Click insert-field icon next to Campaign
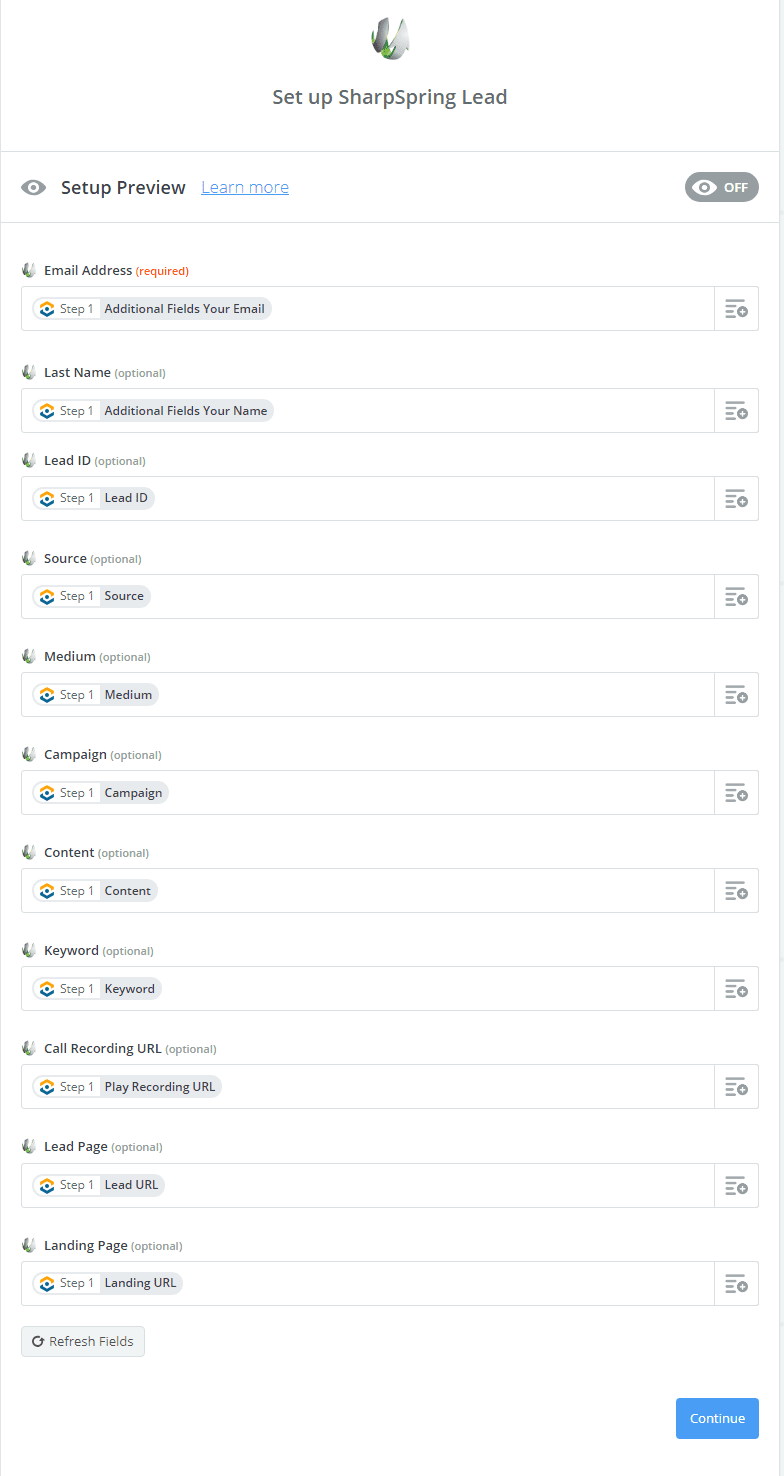The height and width of the screenshot is (1476, 784). [736, 793]
